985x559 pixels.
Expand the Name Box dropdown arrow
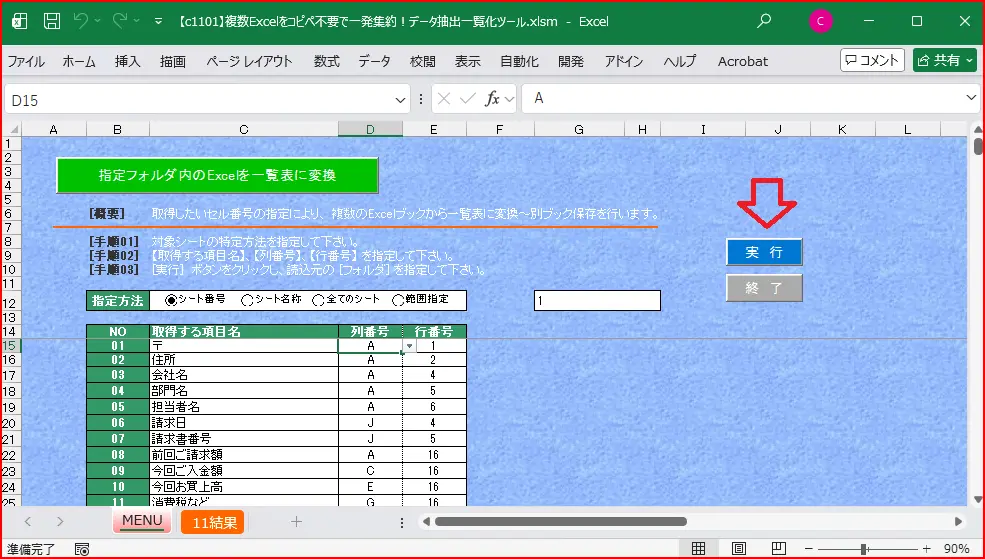pyautogui.click(x=400, y=98)
